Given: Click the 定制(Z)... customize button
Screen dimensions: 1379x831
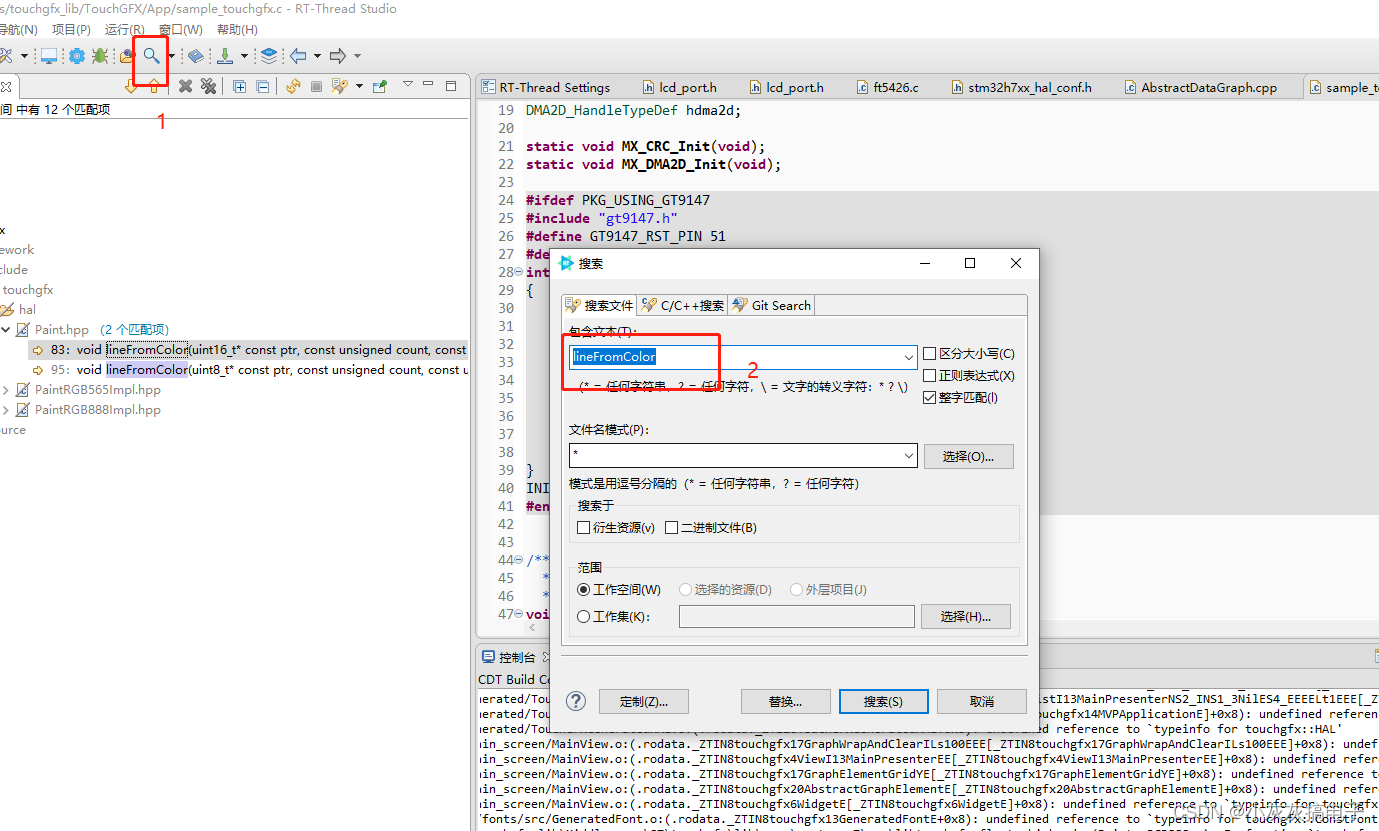Looking at the screenshot, I should coord(643,701).
